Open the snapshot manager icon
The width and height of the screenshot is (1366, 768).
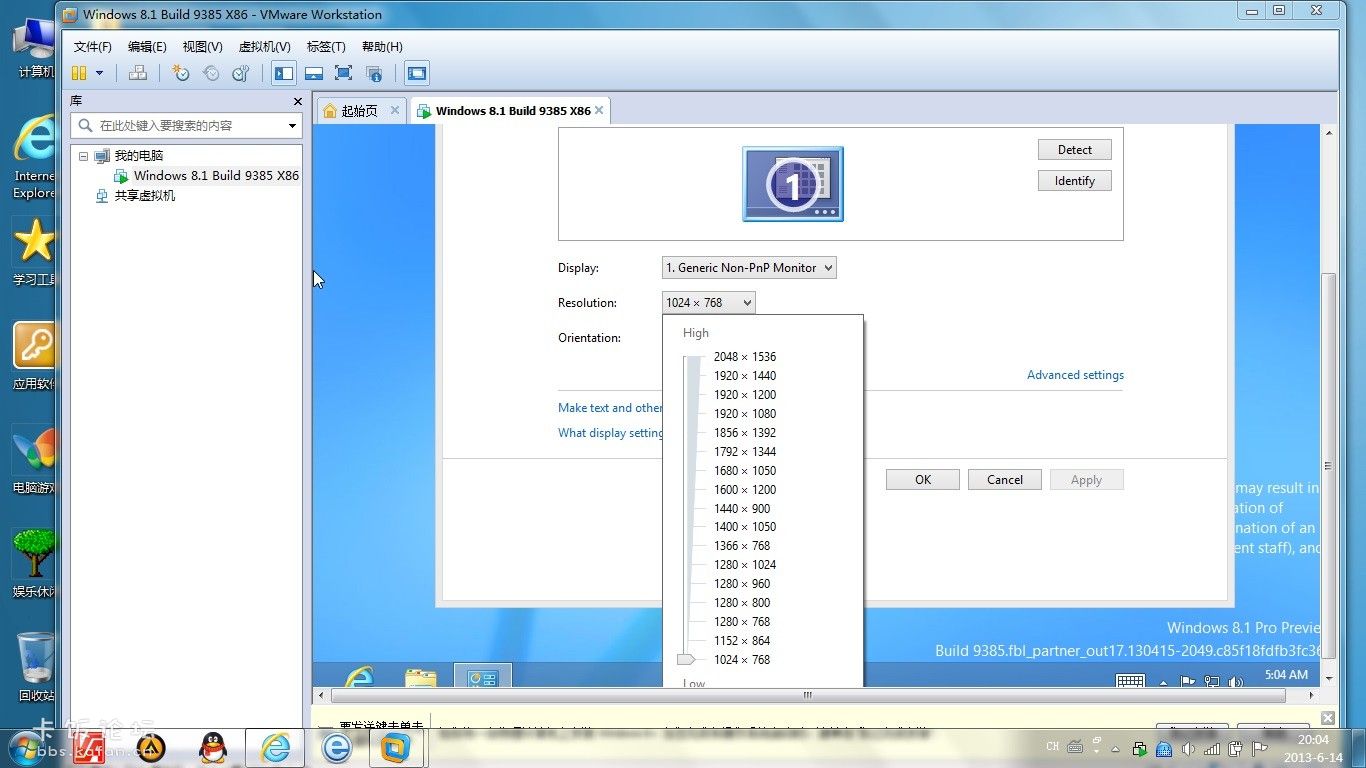[x=241, y=73]
